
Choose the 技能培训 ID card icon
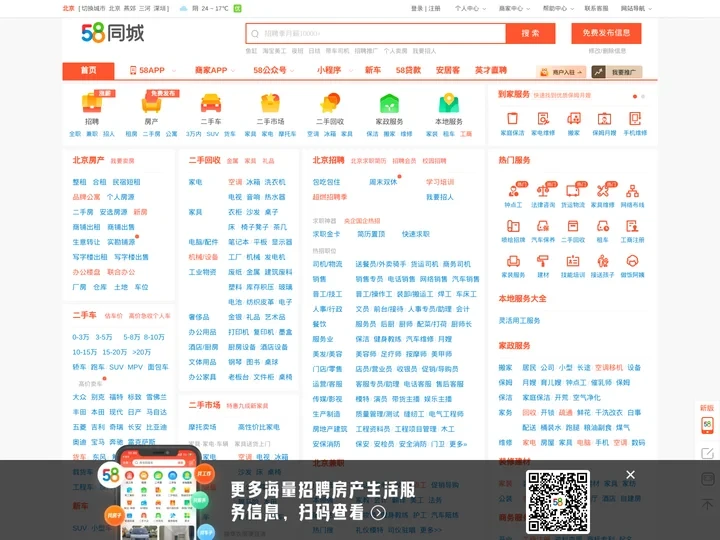pyautogui.click(x=573, y=261)
